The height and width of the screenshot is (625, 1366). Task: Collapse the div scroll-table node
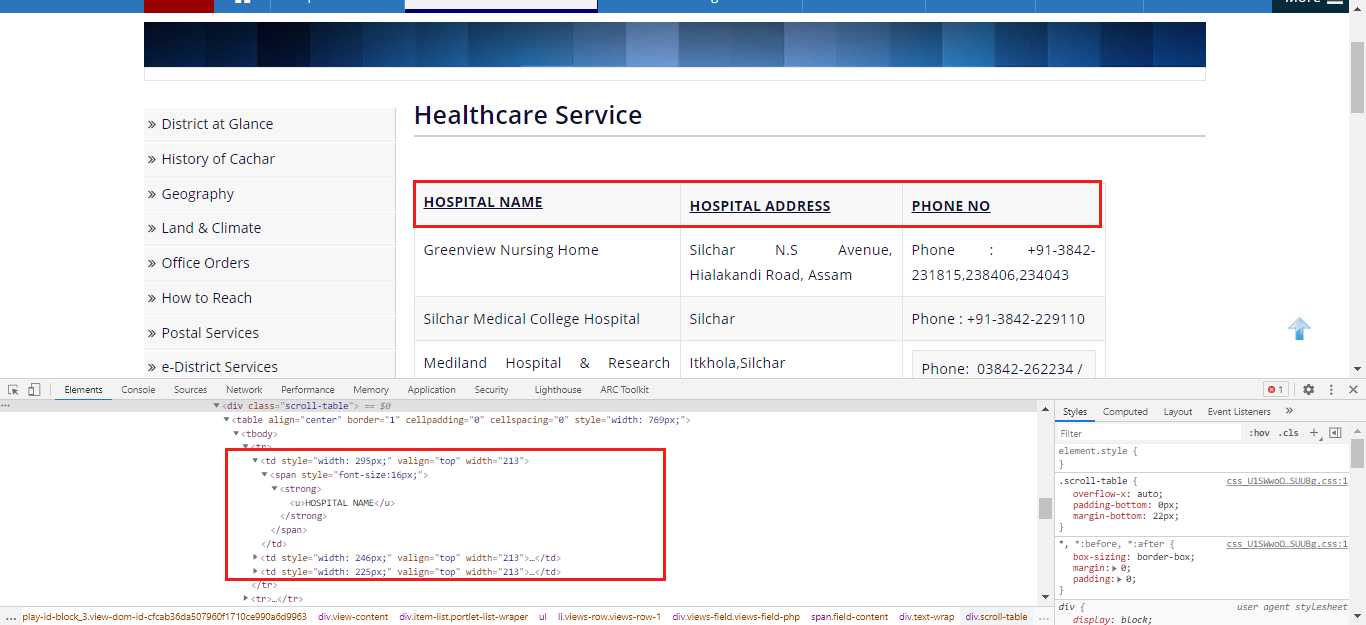pos(216,406)
